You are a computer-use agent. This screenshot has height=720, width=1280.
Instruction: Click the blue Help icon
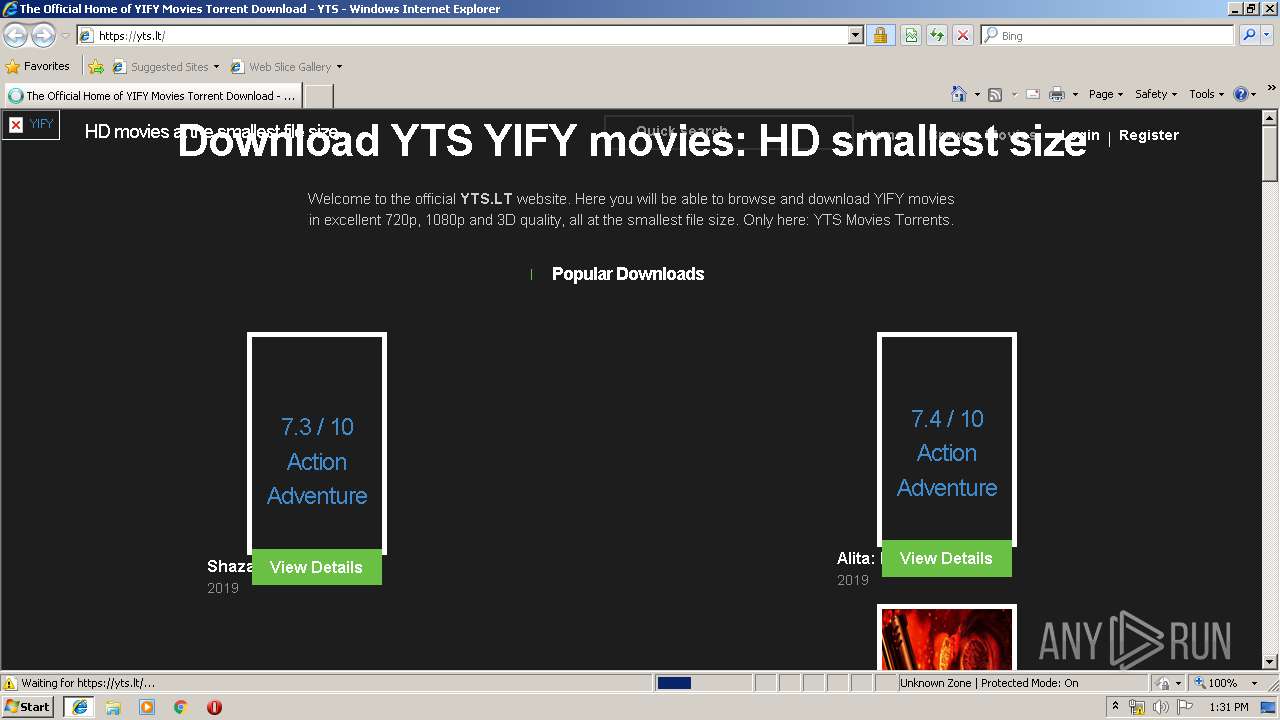pos(1241,94)
